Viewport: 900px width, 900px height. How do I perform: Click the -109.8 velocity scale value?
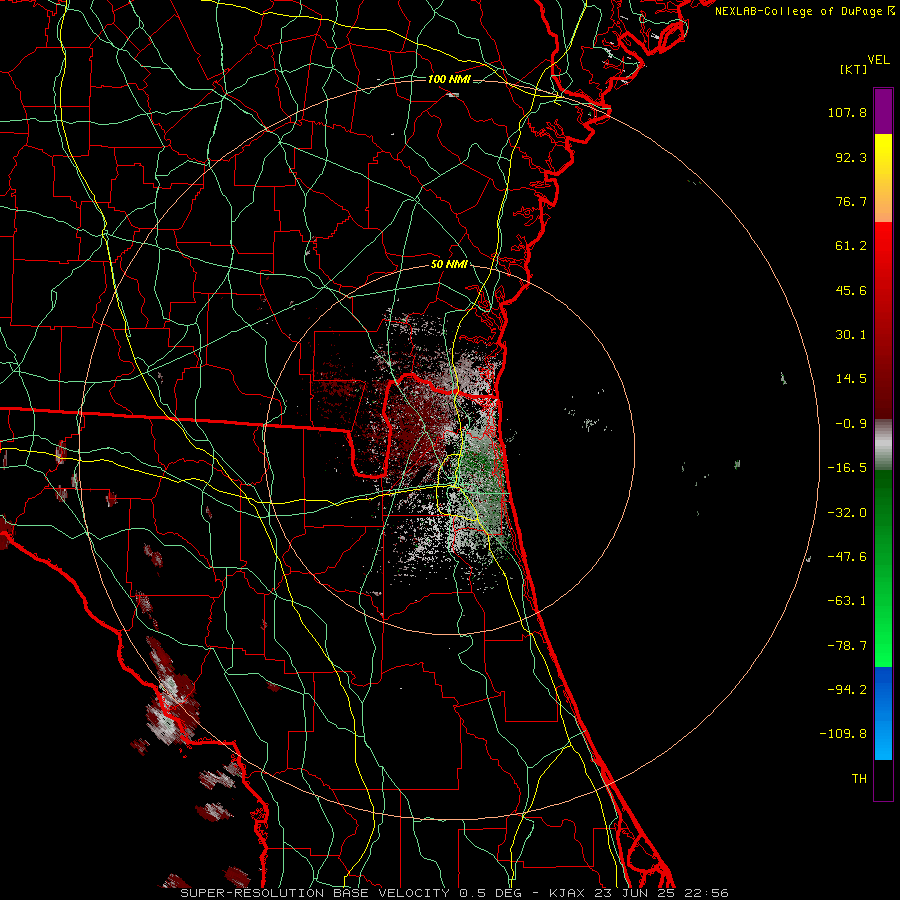[844, 734]
